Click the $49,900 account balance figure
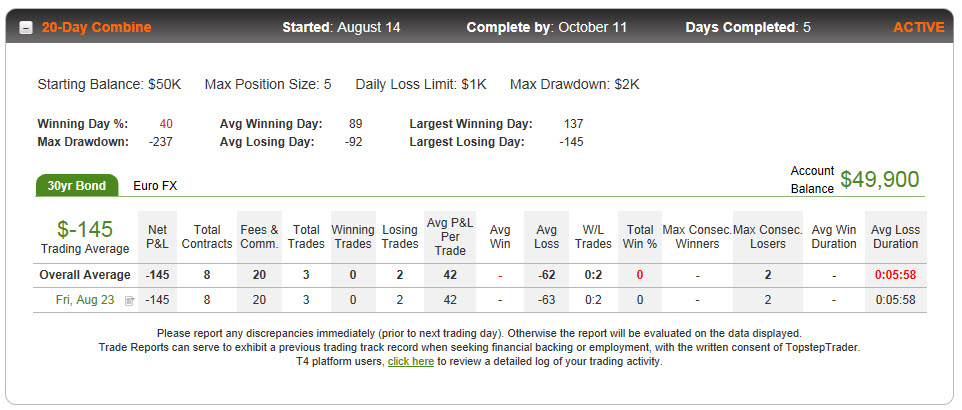962x410 pixels. (x=880, y=179)
